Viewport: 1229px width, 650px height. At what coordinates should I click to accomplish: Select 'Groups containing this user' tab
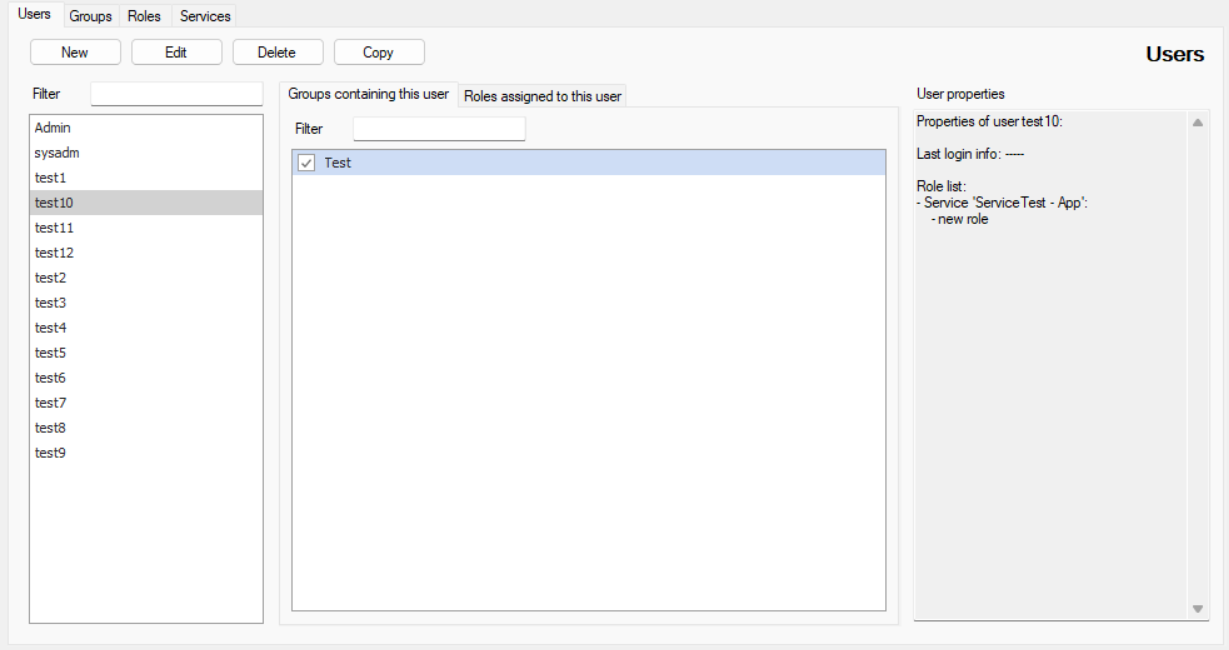[x=368, y=94]
